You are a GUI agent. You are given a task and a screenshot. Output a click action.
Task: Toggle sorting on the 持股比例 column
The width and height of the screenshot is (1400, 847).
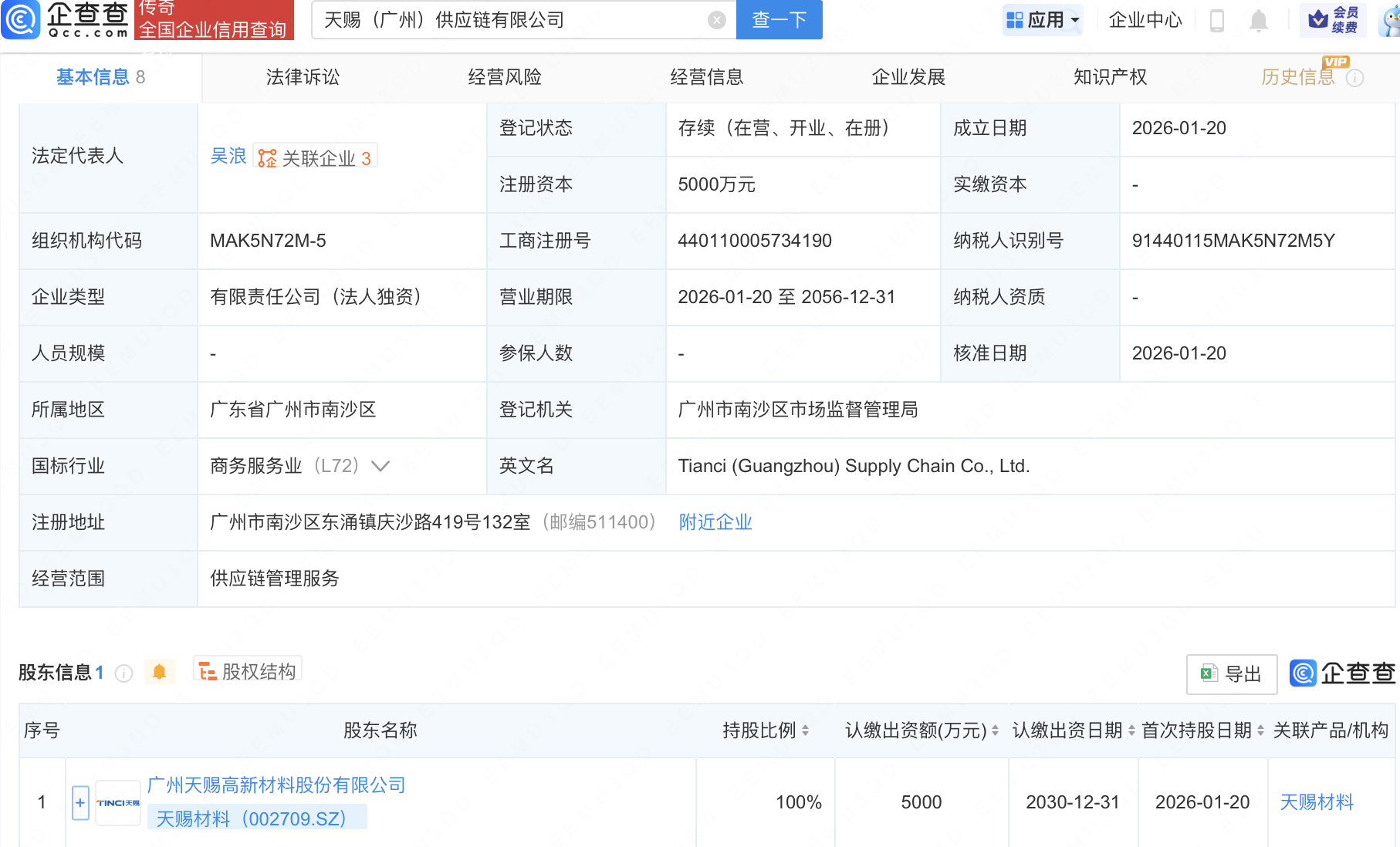(x=805, y=731)
